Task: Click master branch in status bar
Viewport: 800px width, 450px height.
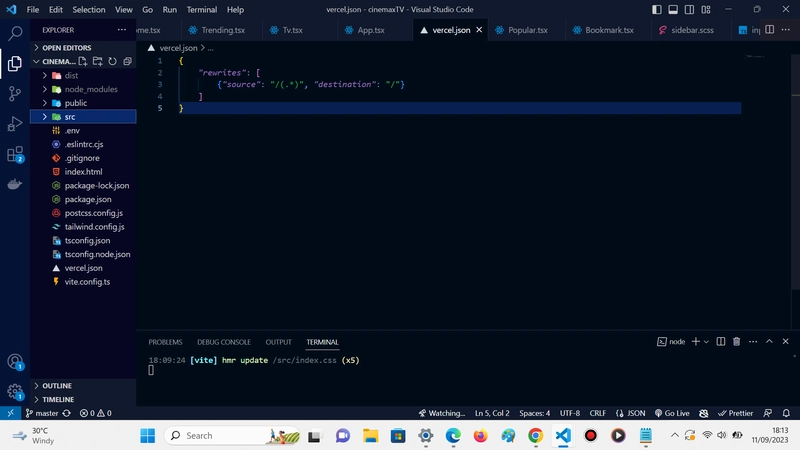Action: tap(42, 413)
